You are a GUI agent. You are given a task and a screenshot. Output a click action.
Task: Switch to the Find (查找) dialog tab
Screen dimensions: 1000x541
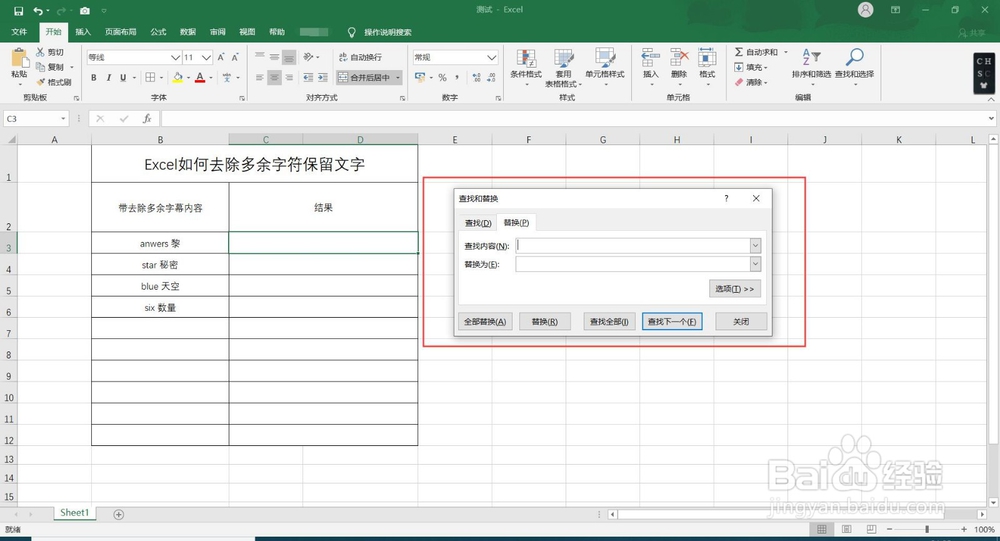478,223
